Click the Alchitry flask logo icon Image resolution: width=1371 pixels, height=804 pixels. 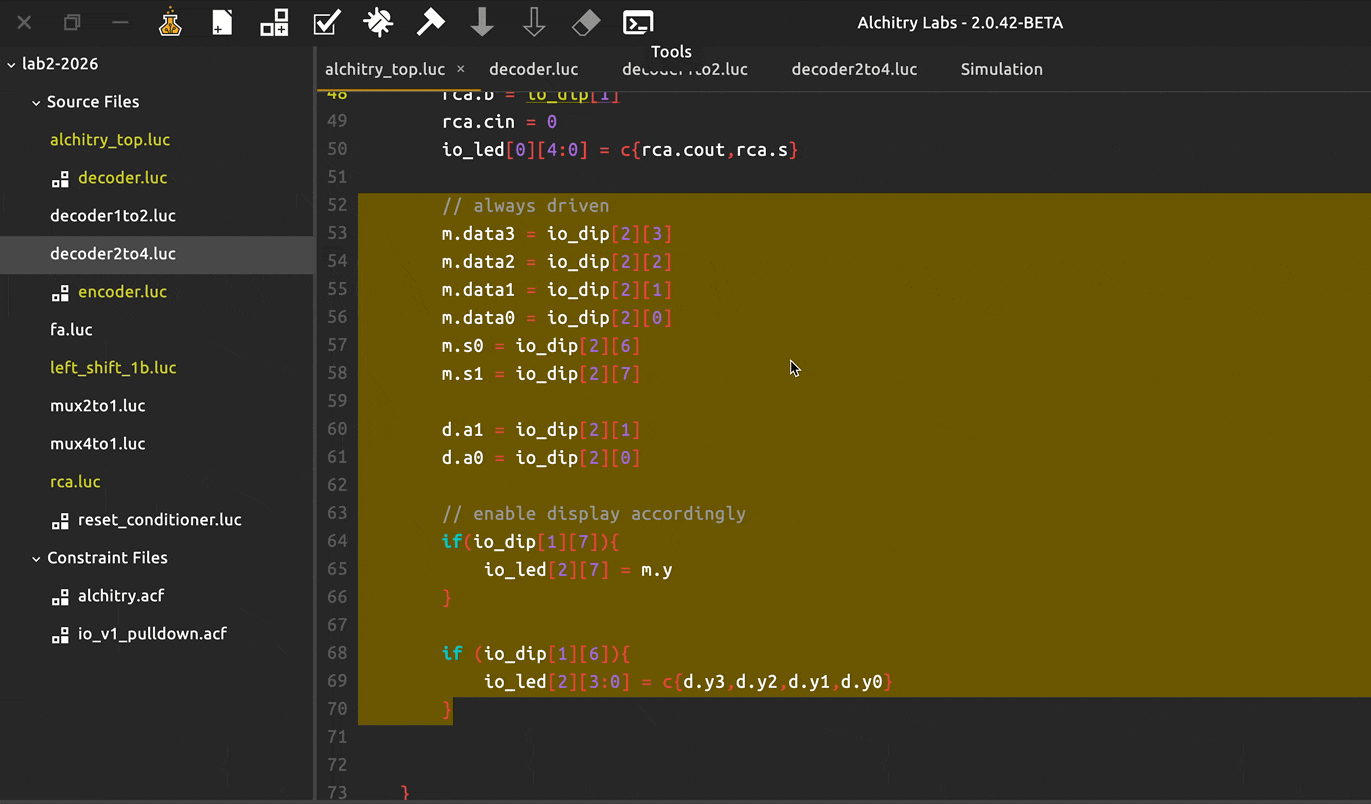coord(170,23)
